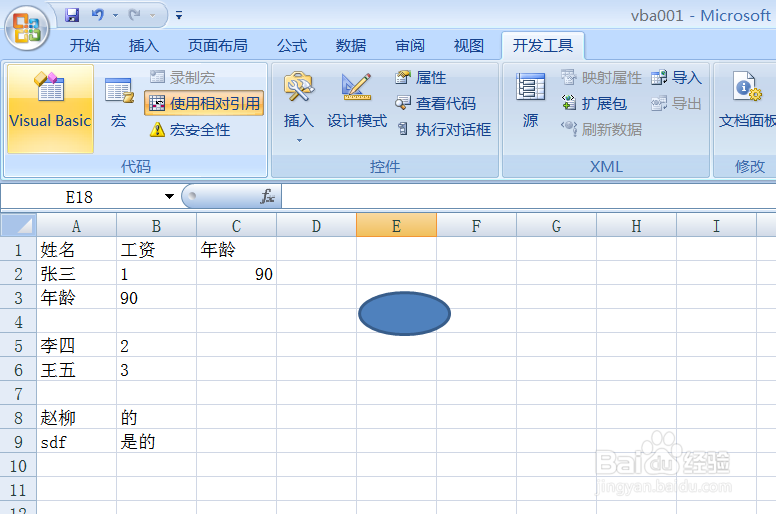Open control Properties (属性)
The width and height of the screenshot is (776, 514).
coord(421,77)
